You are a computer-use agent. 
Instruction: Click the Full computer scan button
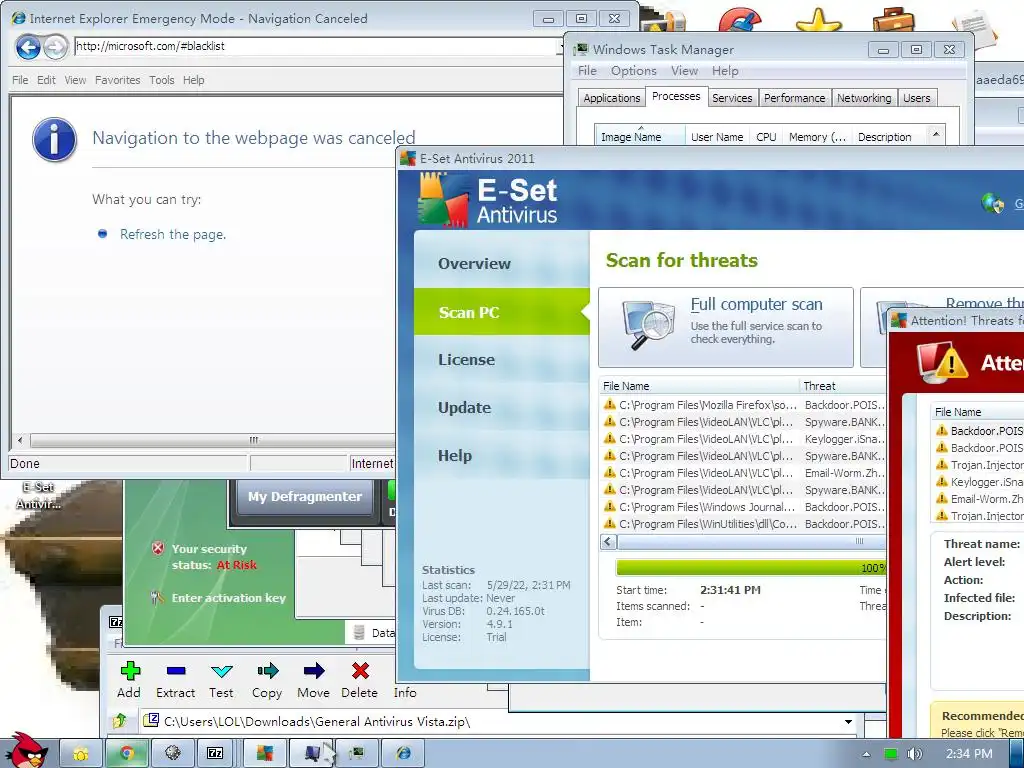tap(726, 327)
